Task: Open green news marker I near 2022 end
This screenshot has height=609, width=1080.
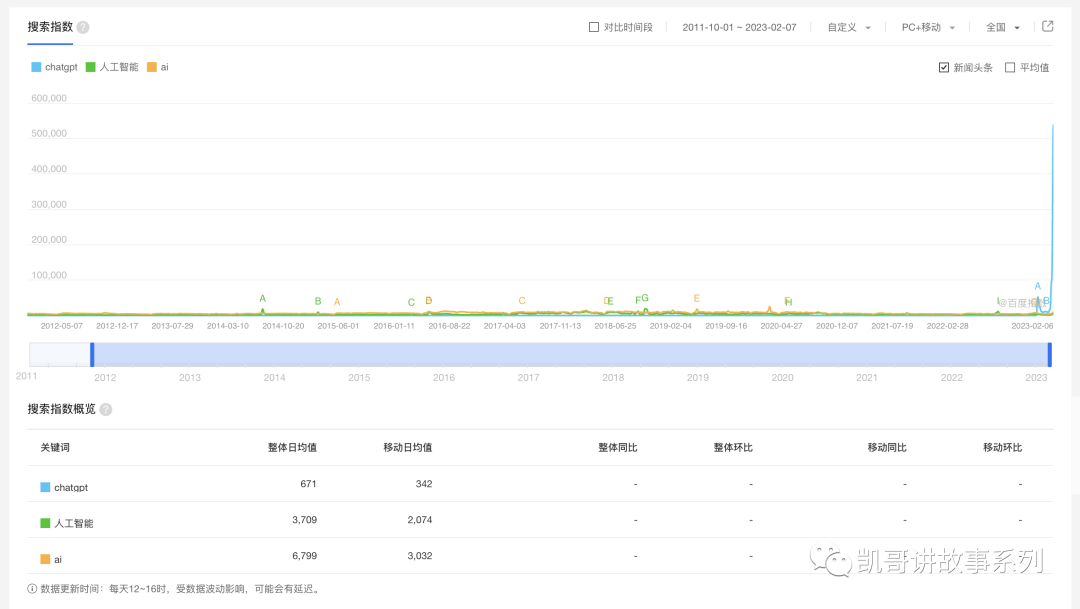Action: (997, 301)
